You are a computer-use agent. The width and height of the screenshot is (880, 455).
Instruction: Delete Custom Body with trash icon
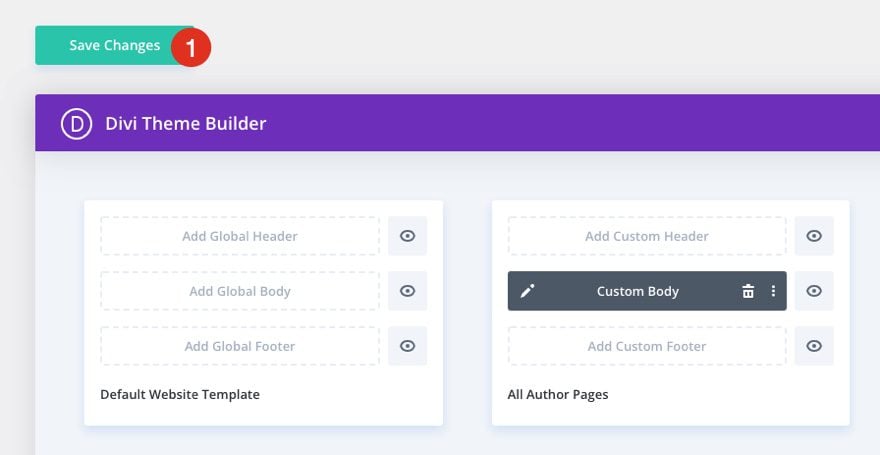748,291
